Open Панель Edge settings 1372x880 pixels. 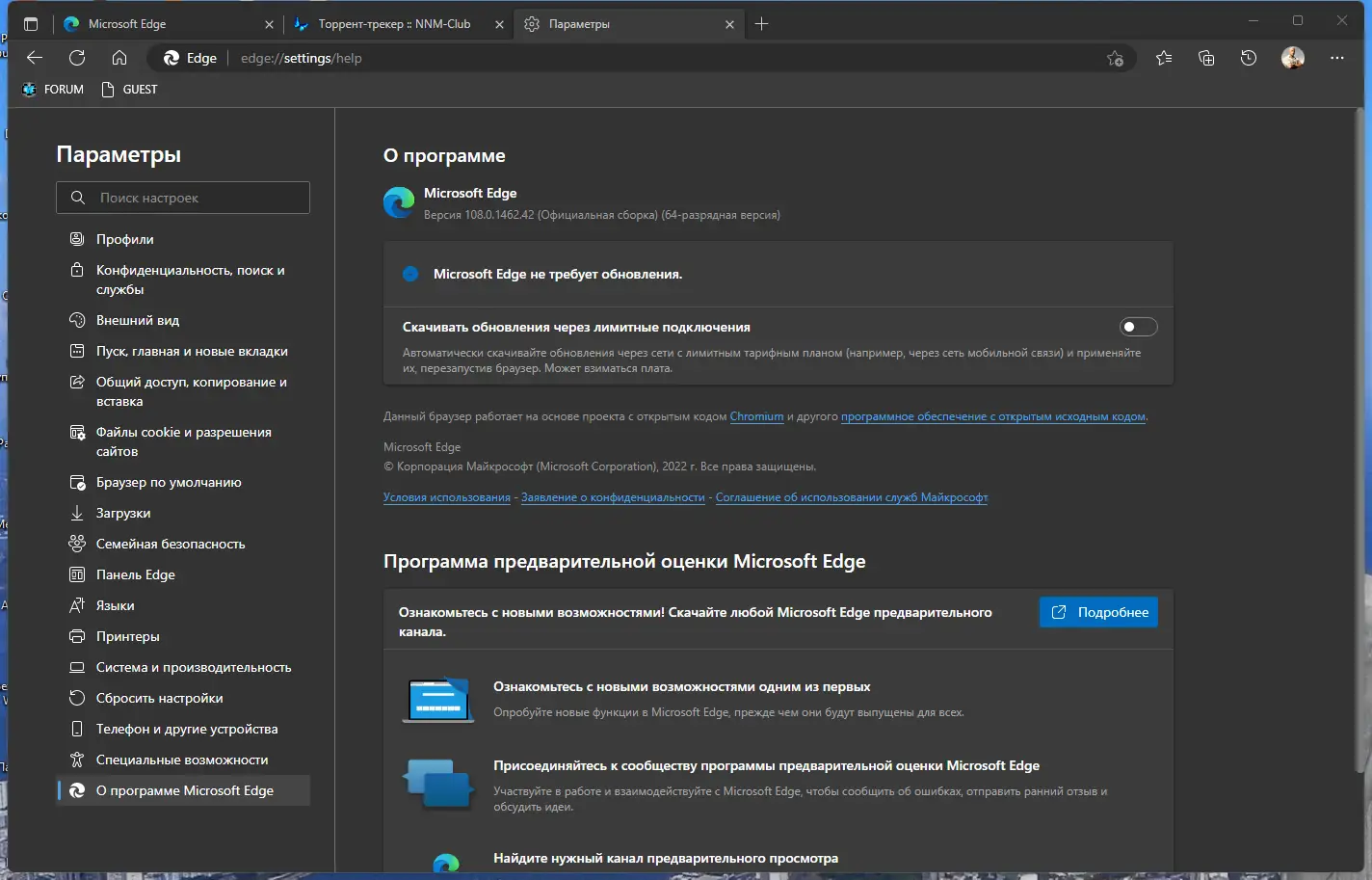[x=183, y=574]
